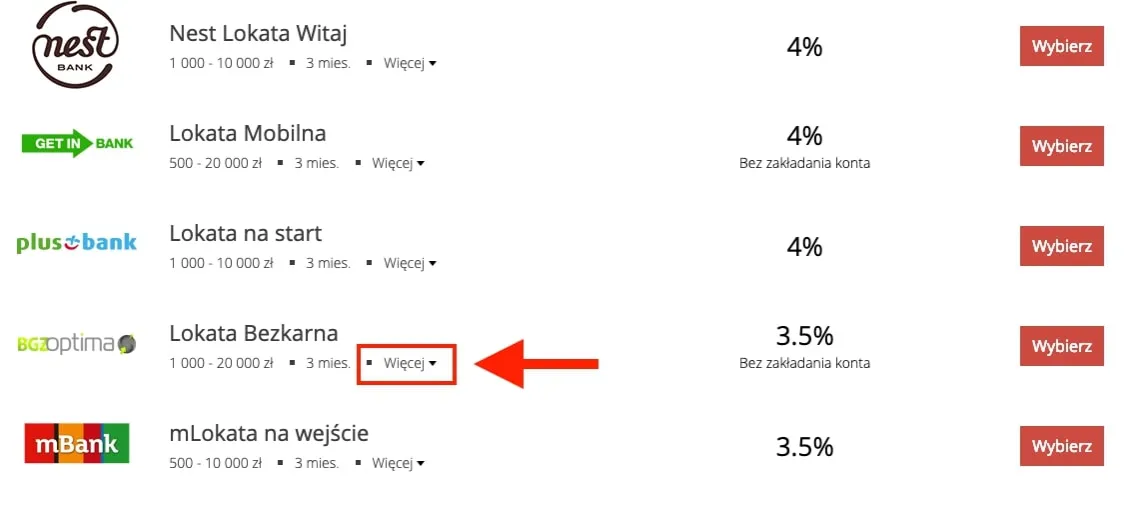Select Wybierz for Lokata Bezkarna

(x=1061, y=346)
